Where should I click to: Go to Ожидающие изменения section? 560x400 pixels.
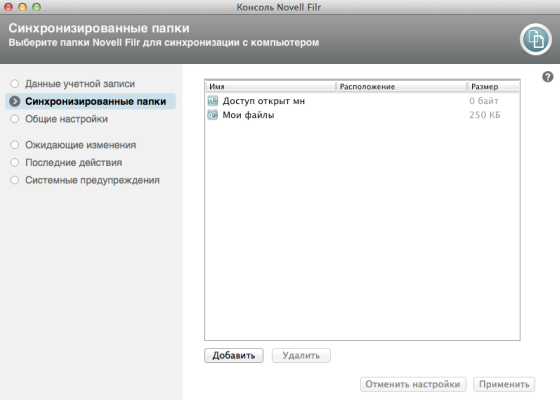pyautogui.click(x=81, y=145)
